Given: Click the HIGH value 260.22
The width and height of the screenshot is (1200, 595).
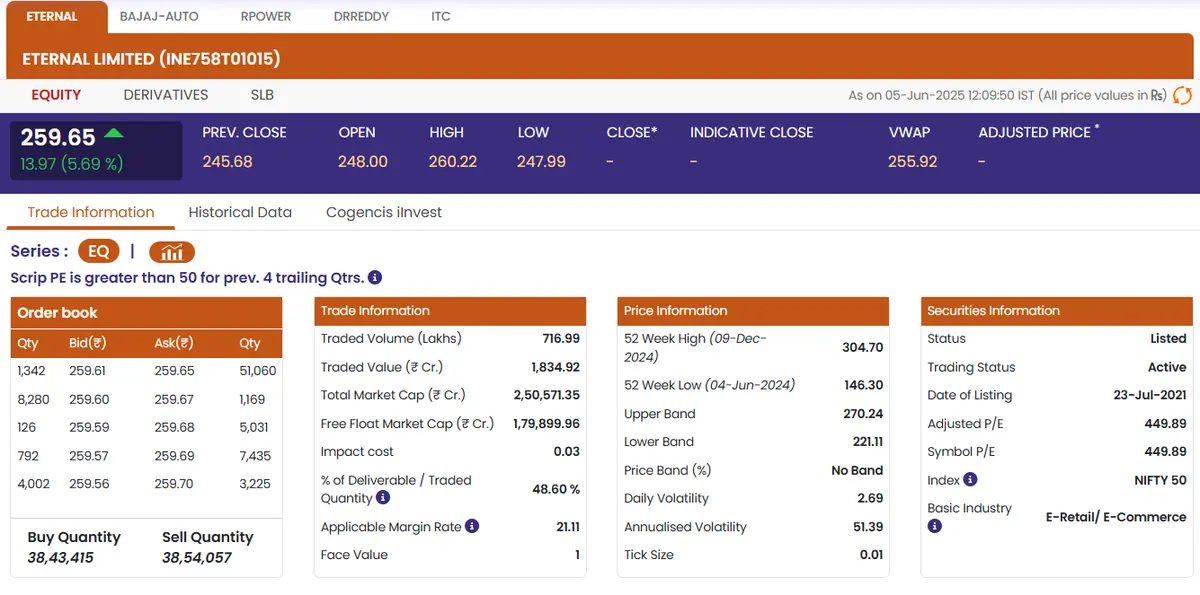Looking at the screenshot, I should 453,161.
